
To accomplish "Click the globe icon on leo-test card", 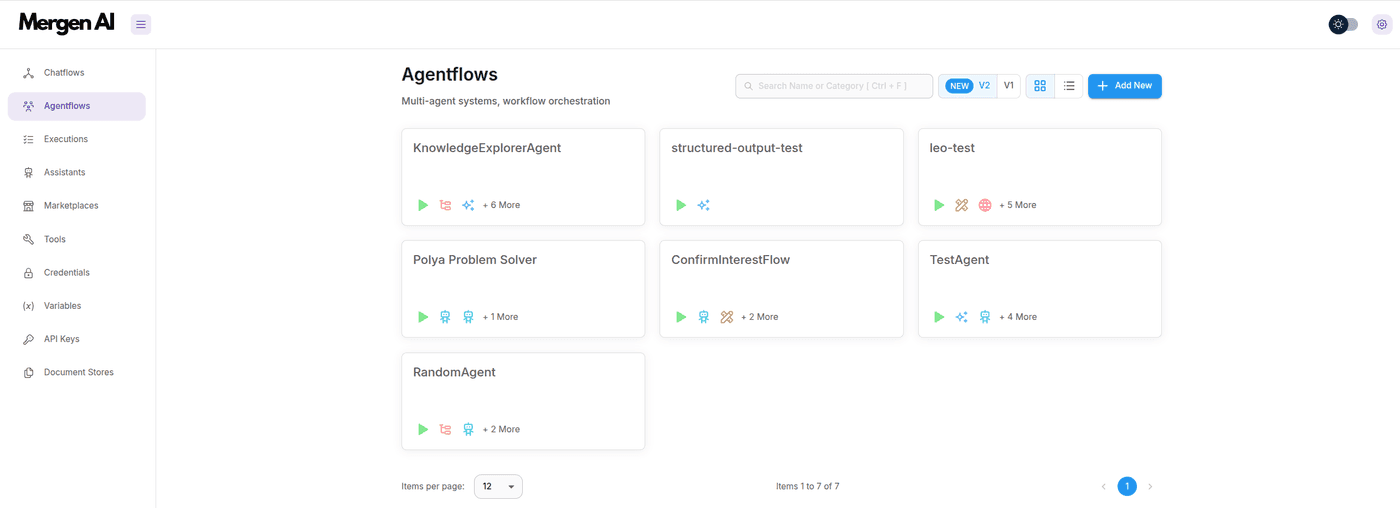I will [x=985, y=205].
